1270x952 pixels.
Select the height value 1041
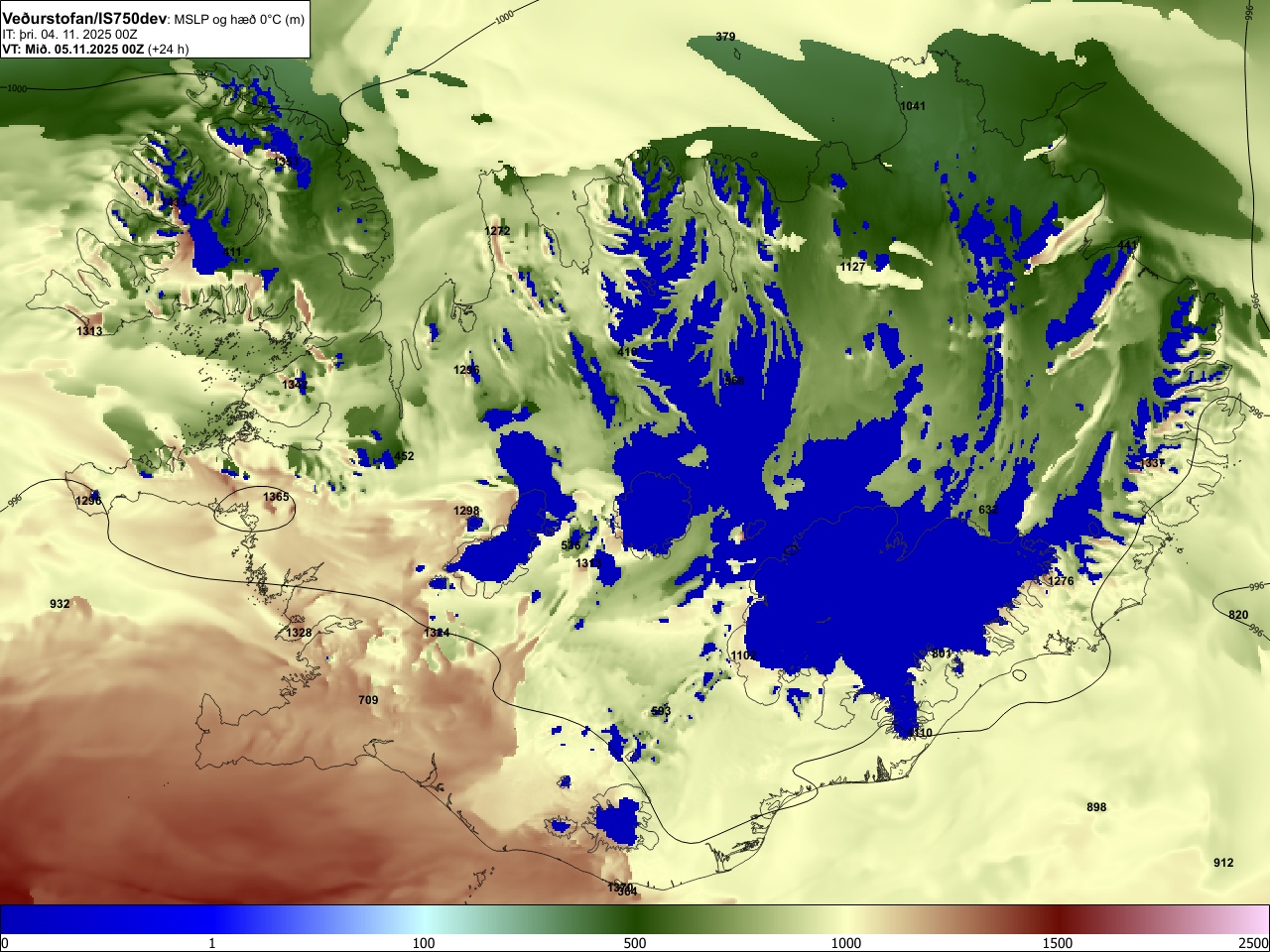pyautogui.click(x=912, y=106)
